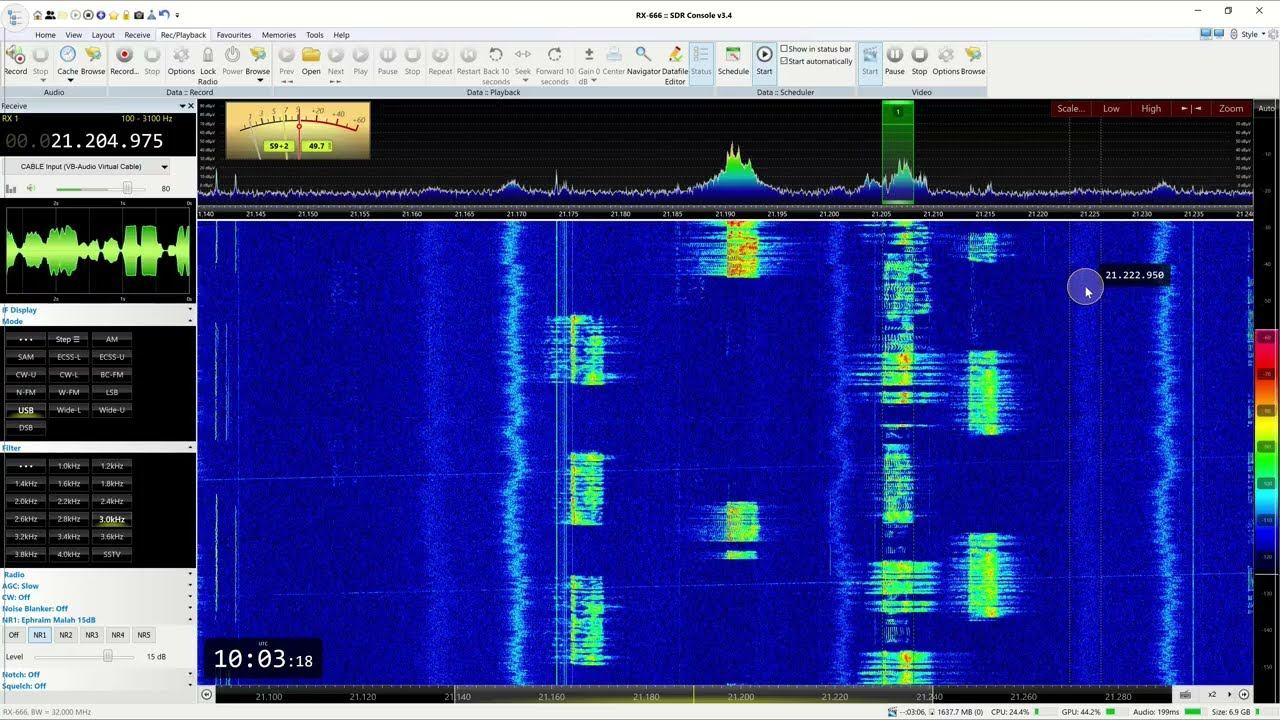Pause the video recording

coord(895,60)
